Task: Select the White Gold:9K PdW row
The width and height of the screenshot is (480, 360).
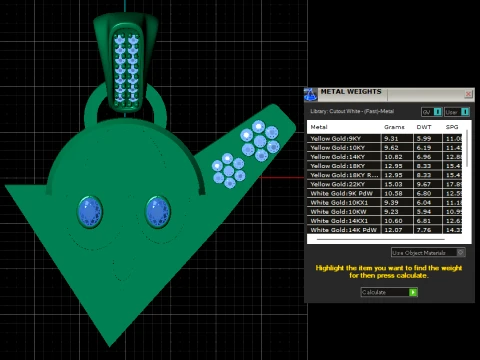Action: coord(385,193)
